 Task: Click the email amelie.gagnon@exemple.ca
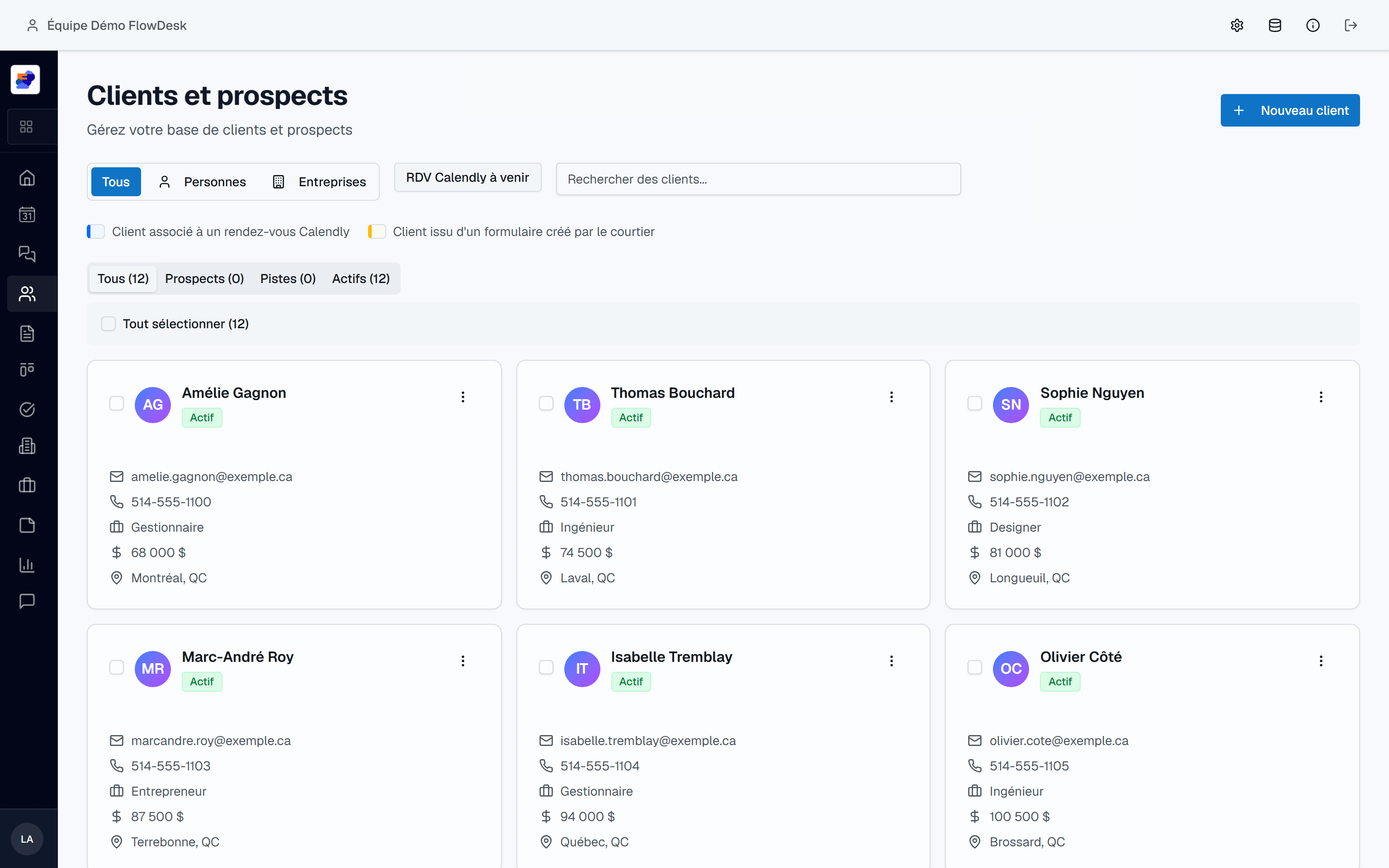212,476
